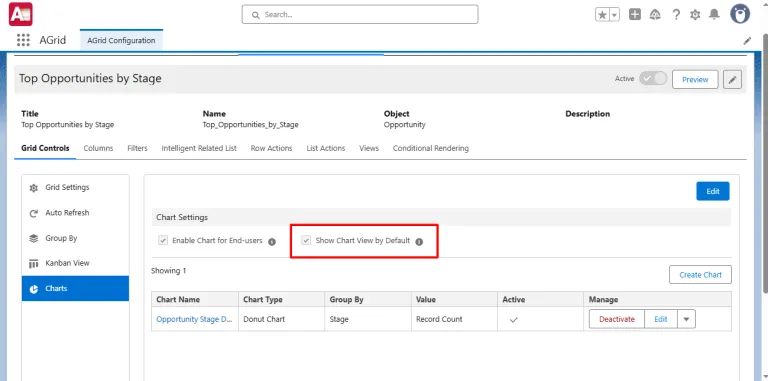Click the search magnifier icon

(255, 15)
